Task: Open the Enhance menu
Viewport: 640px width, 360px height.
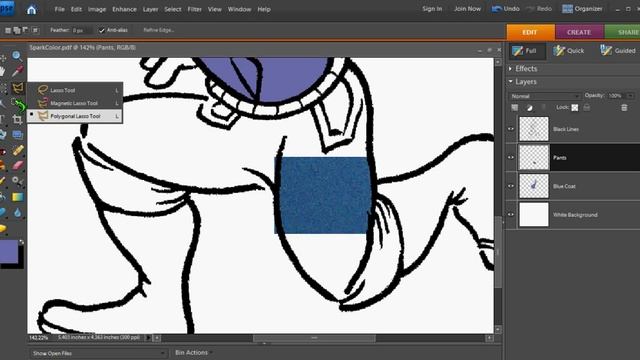Action: tap(124, 9)
